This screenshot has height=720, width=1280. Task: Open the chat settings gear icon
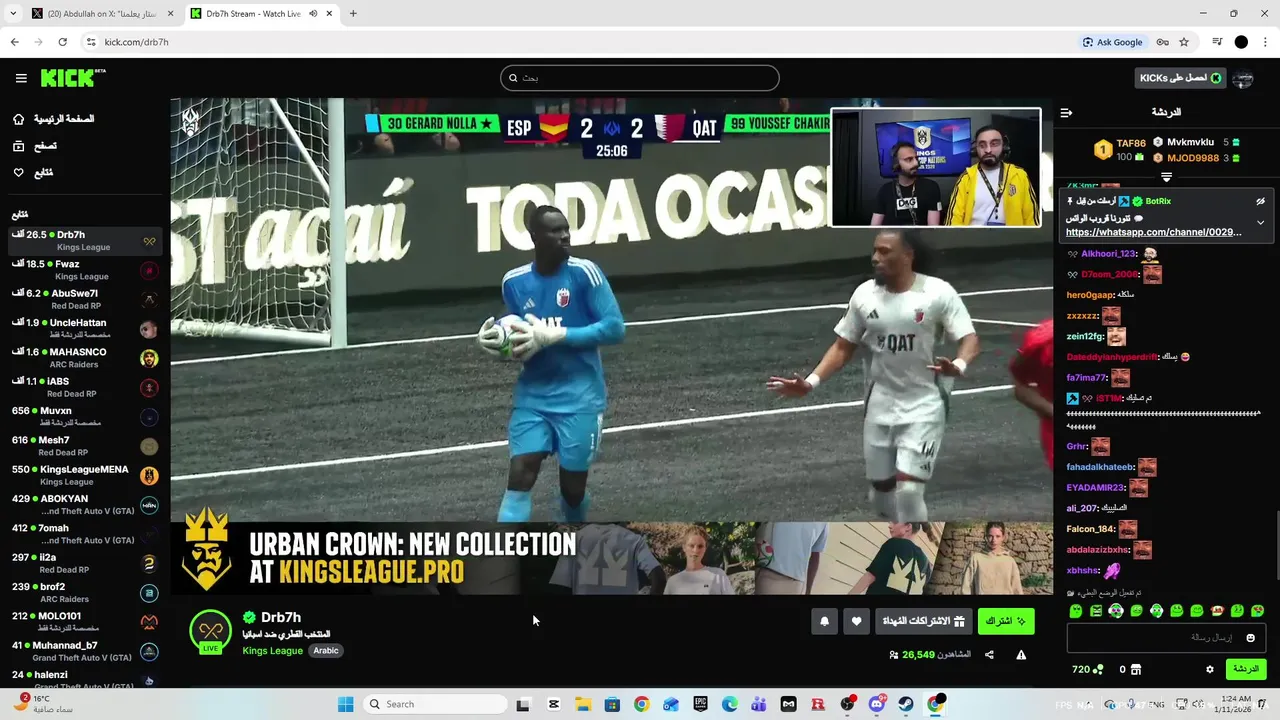(x=1209, y=669)
